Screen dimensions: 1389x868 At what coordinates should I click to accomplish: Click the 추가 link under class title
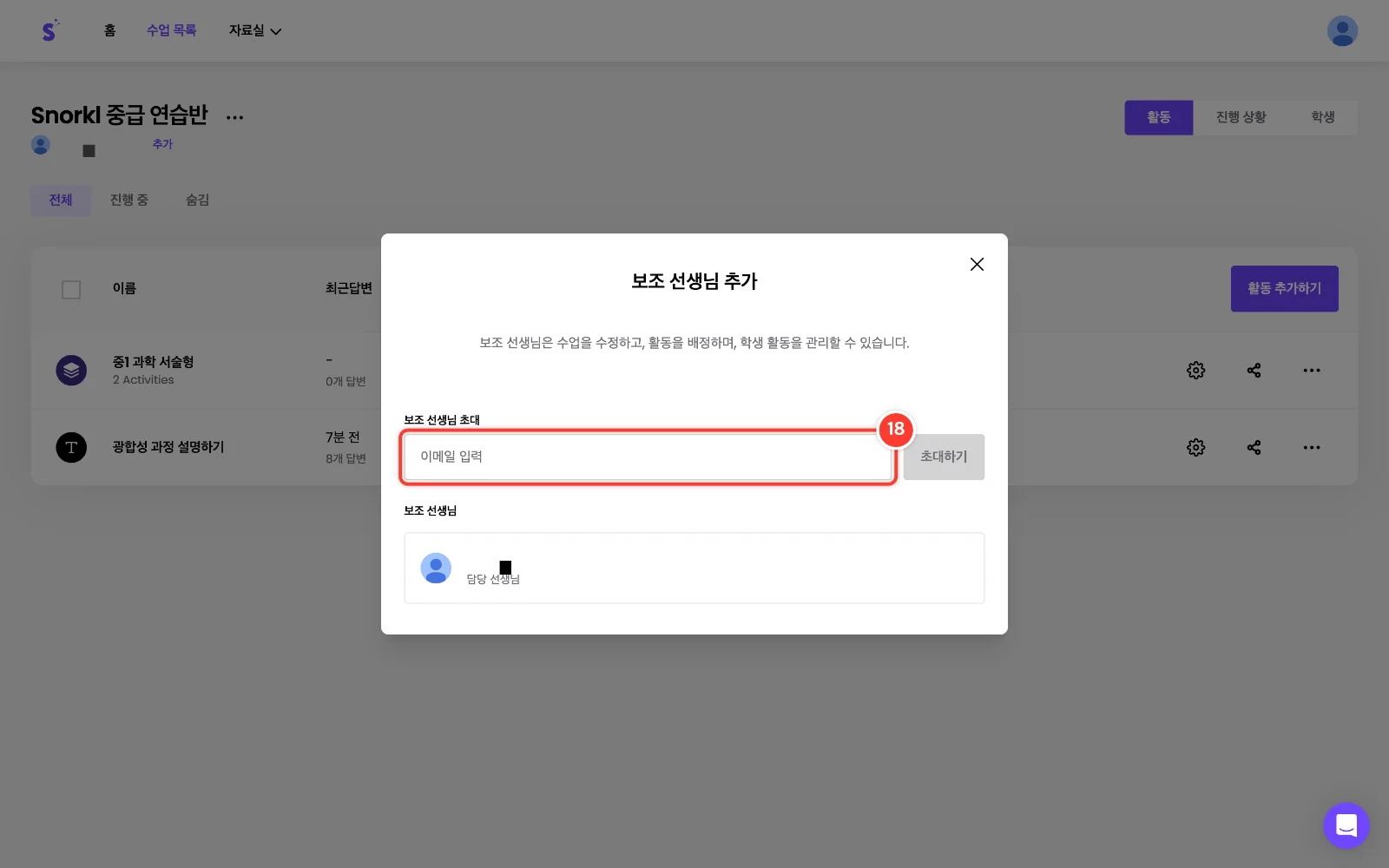(x=162, y=144)
